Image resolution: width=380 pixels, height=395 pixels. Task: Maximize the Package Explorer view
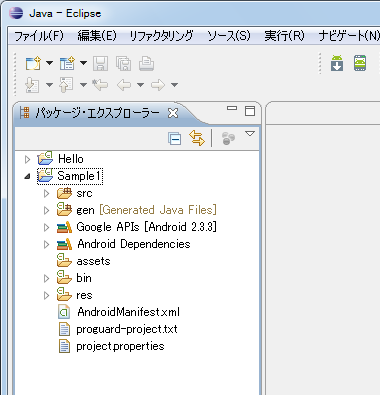click(x=250, y=111)
